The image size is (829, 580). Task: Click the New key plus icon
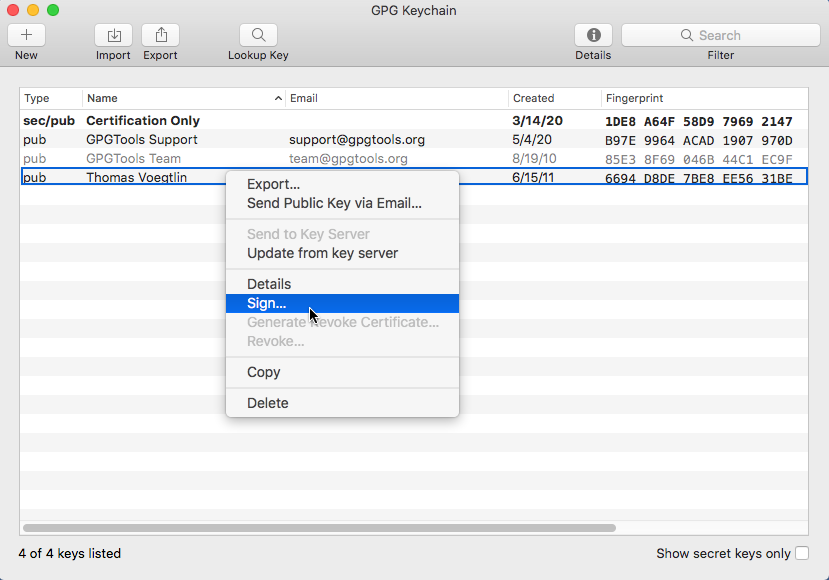pyautogui.click(x=26, y=35)
